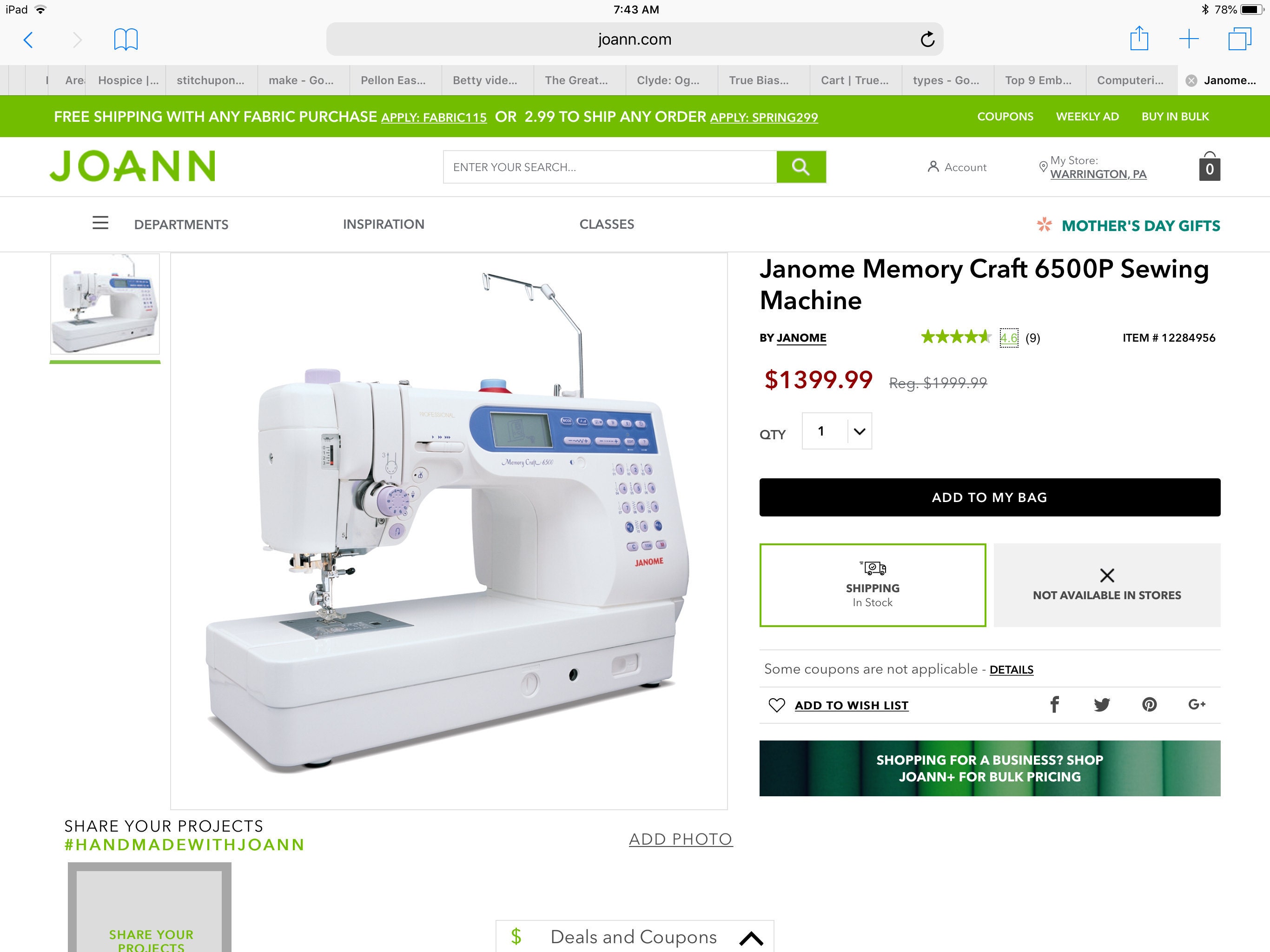This screenshot has height=952, width=1270.
Task: Open the shopping bag icon
Action: pos(1209,166)
